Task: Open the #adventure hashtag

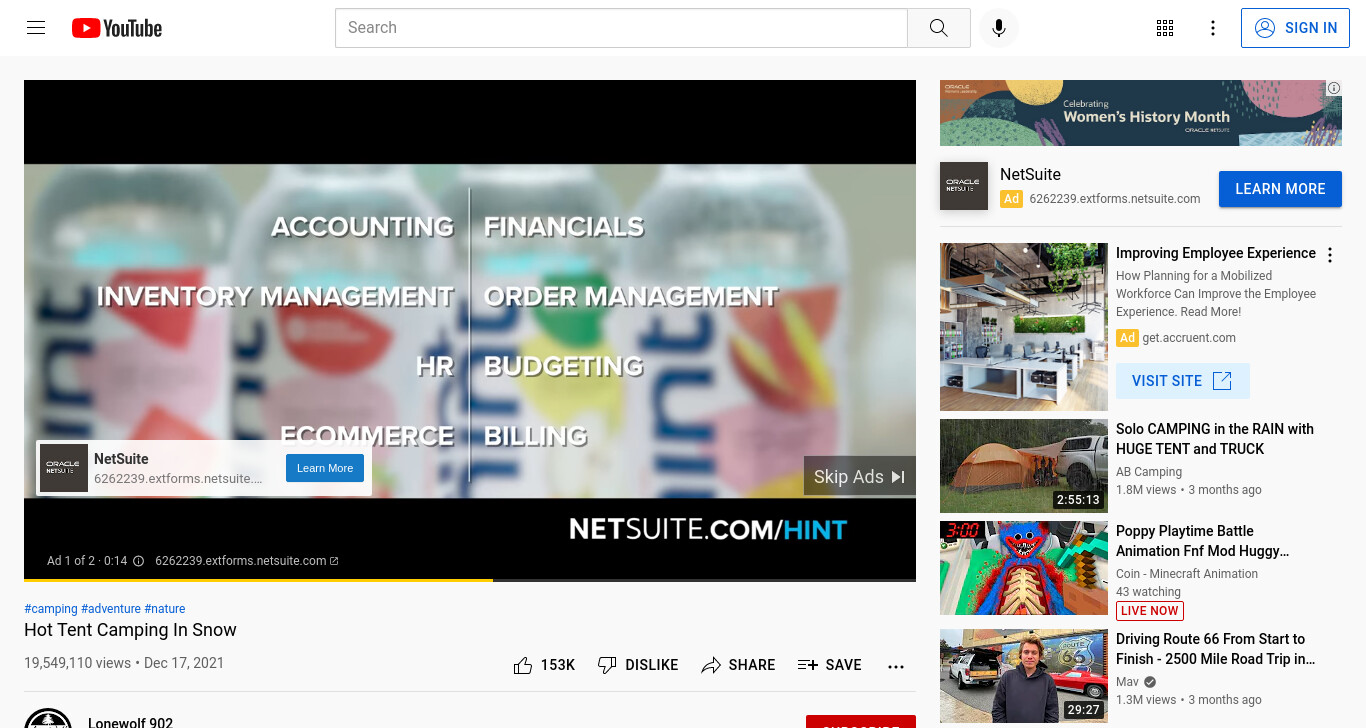Action: [x=111, y=609]
